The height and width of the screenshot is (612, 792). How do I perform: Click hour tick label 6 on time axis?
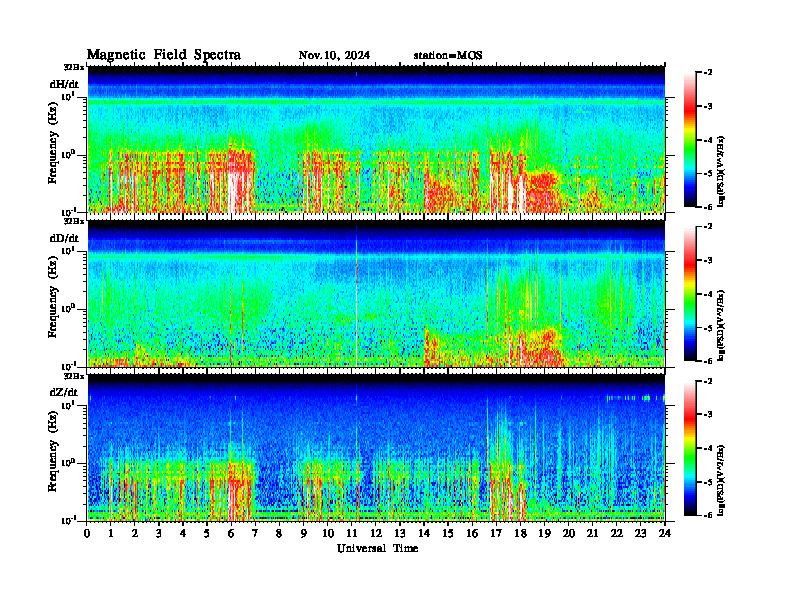click(231, 533)
